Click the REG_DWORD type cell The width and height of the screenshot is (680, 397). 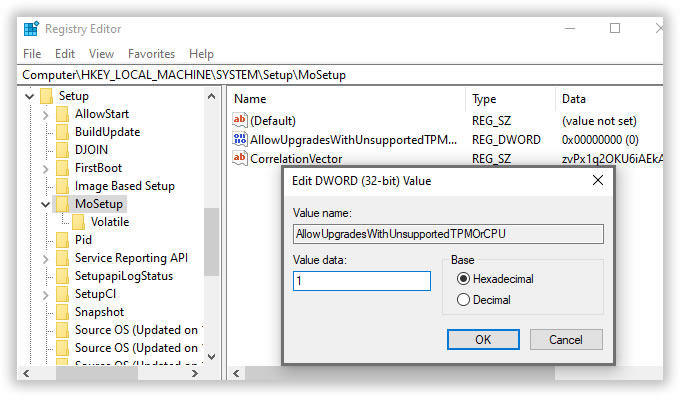[x=506, y=140]
